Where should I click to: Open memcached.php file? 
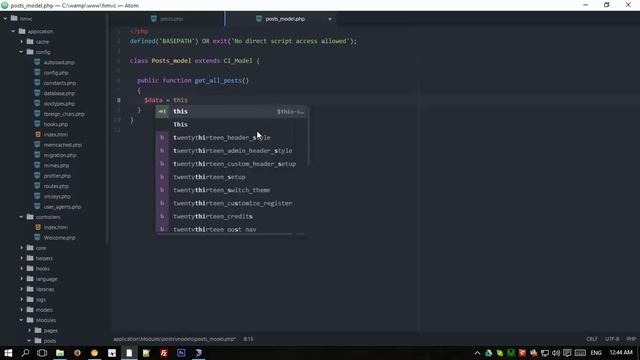pyautogui.click(x=62, y=145)
